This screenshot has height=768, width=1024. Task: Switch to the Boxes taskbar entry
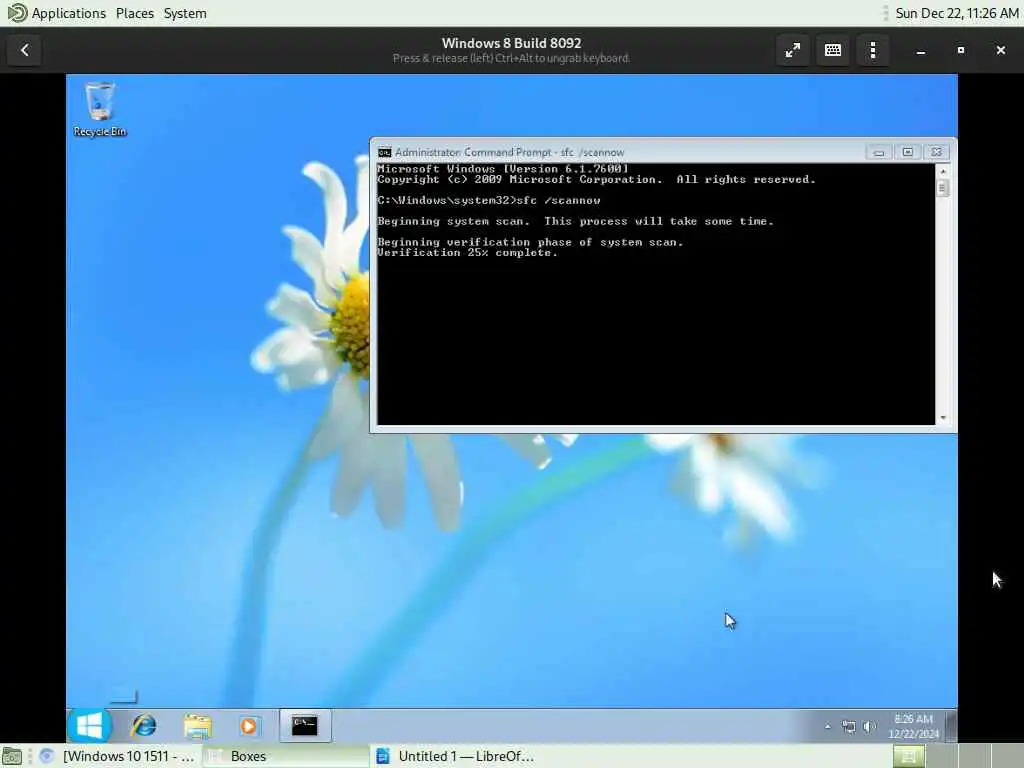pyautogui.click(x=285, y=756)
